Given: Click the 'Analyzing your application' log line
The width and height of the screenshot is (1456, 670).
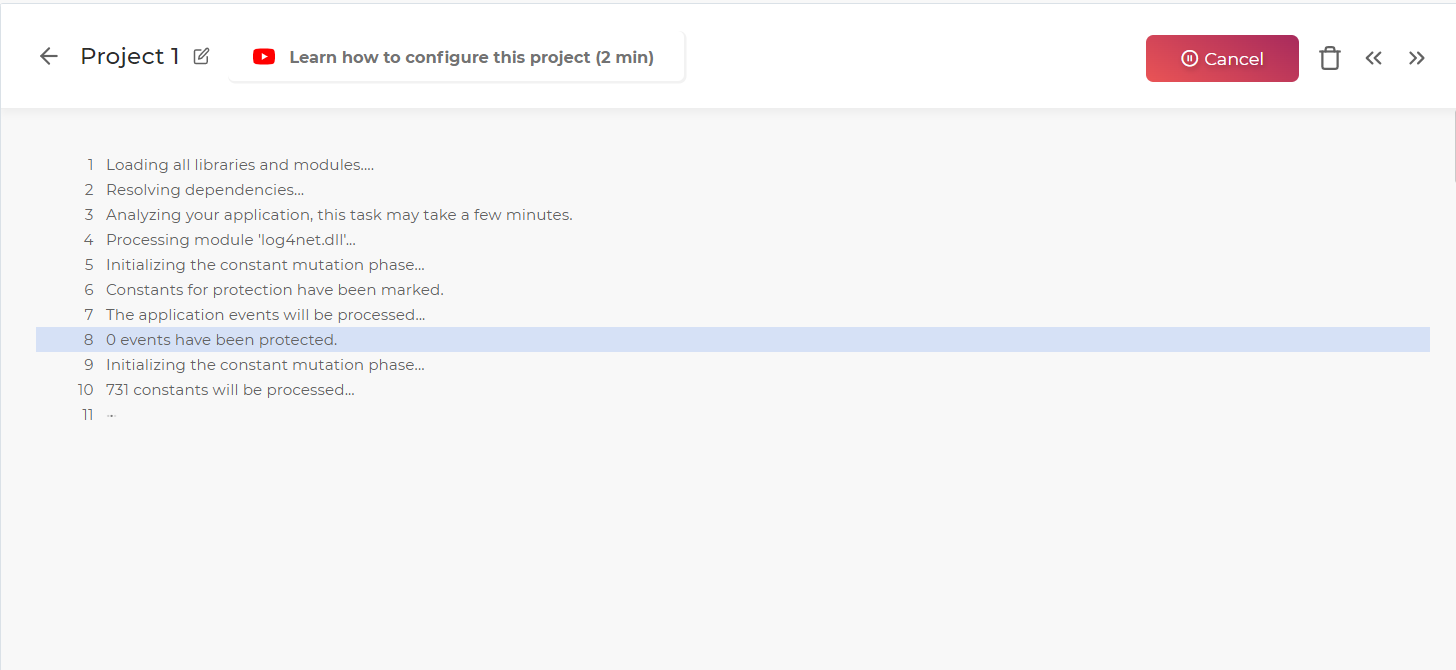Looking at the screenshot, I should point(339,215).
